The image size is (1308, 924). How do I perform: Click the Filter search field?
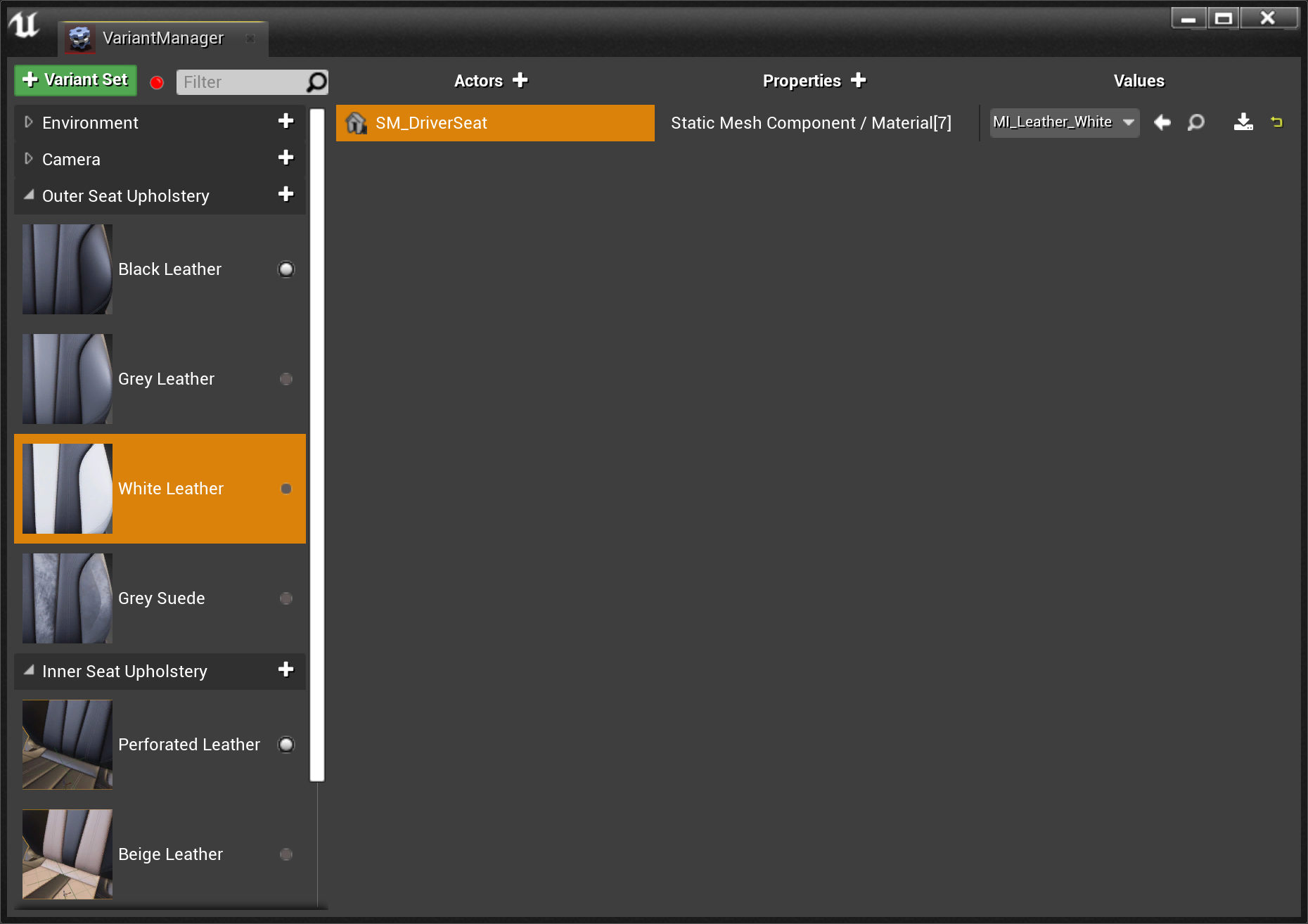click(x=243, y=82)
